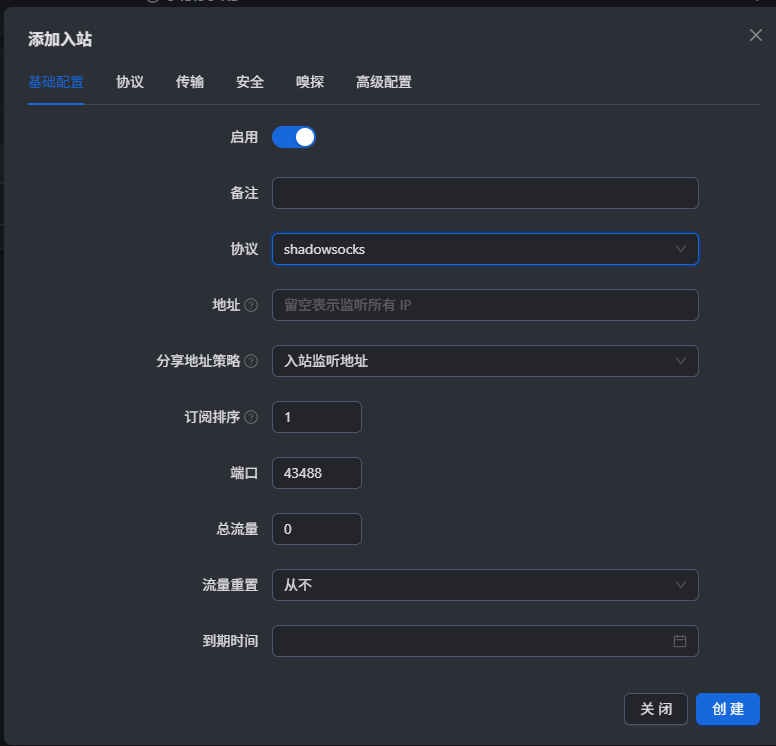Focus the 备注 input field
The width and height of the screenshot is (776, 746).
485,193
